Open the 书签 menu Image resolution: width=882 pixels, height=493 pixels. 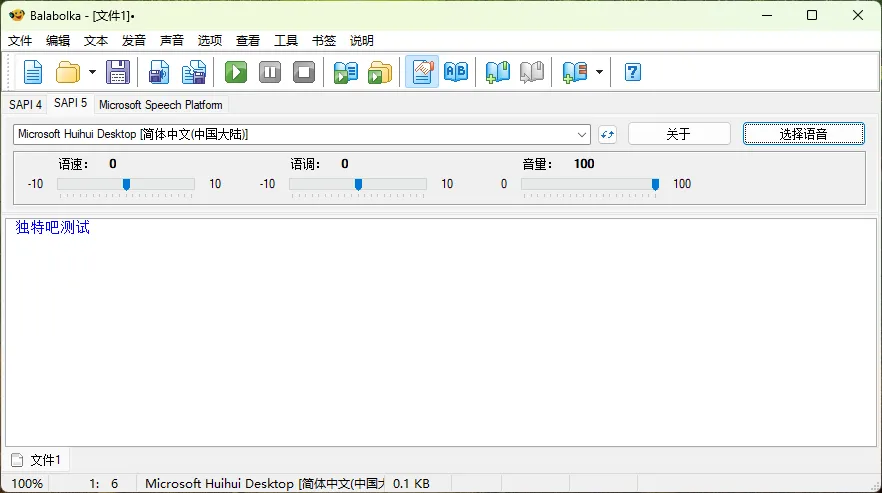pyautogui.click(x=324, y=41)
